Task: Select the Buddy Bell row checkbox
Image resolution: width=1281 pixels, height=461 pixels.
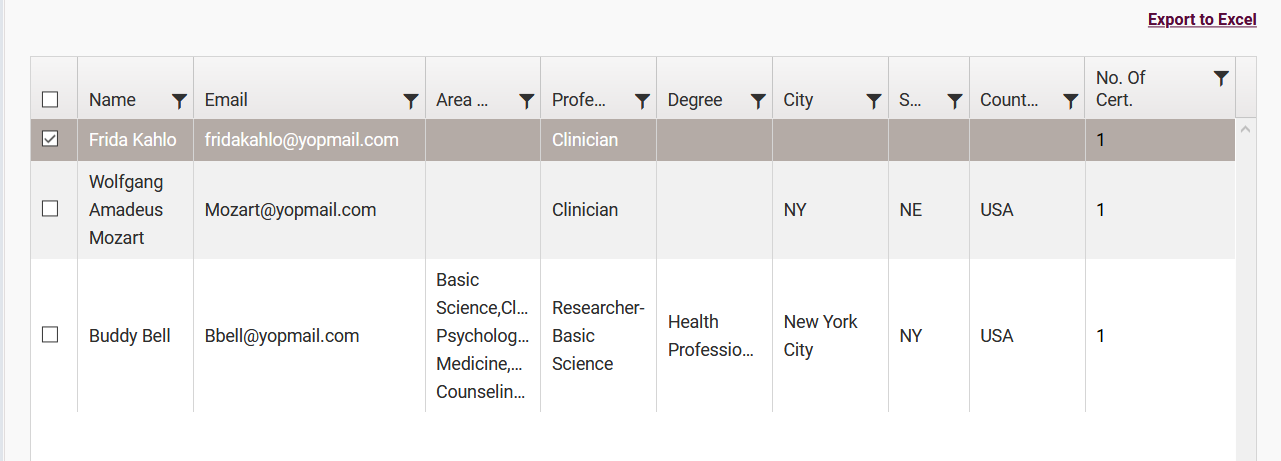Action: (x=50, y=335)
